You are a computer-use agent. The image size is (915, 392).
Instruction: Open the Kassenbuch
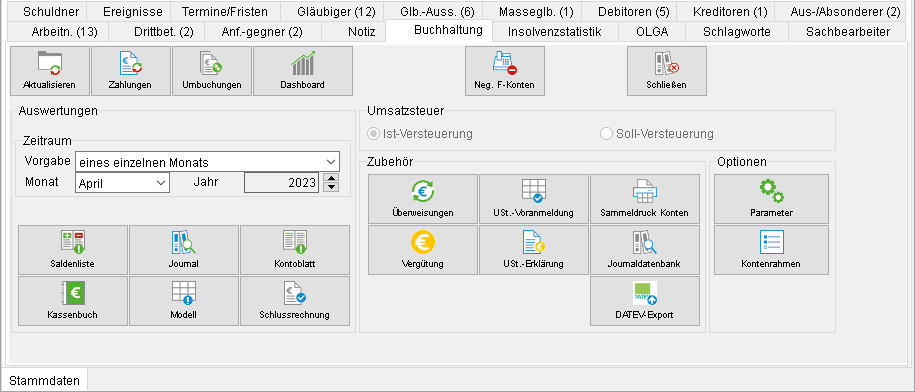tap(73, 301)
